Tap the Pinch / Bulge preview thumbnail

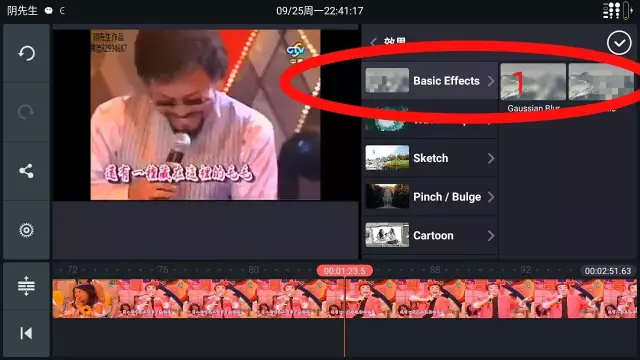(x=387, y=196)
